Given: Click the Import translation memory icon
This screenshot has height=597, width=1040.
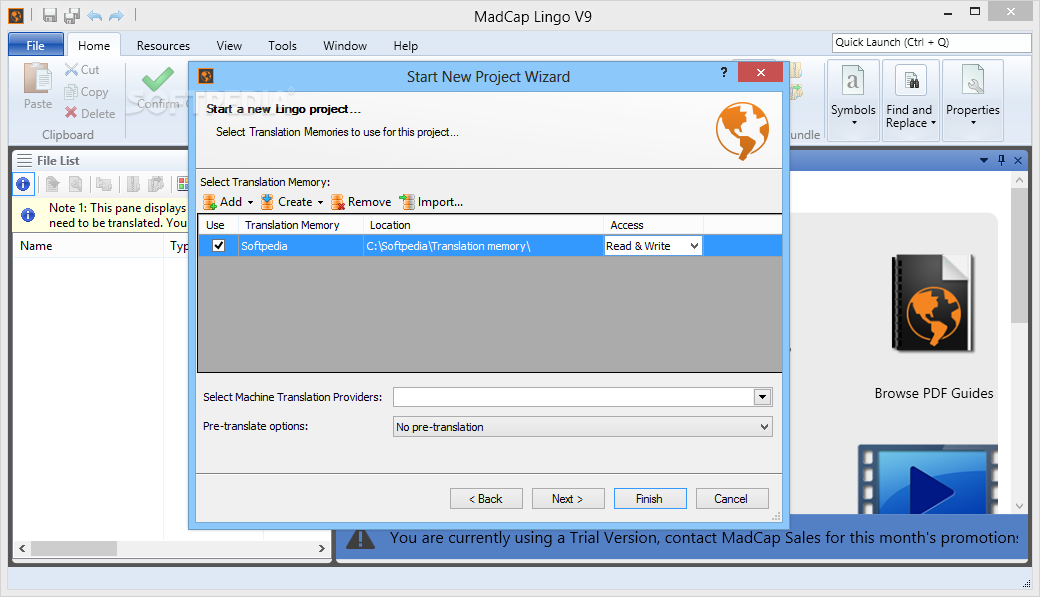Looking at the screenshot, I should click(407, 202).
